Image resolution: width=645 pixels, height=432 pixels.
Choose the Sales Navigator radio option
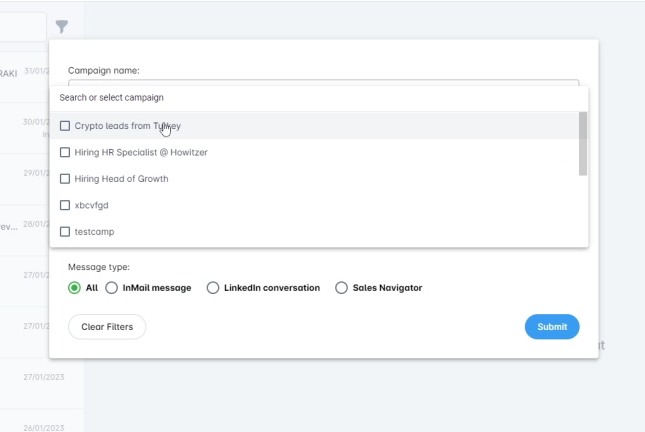coord(341,288)
